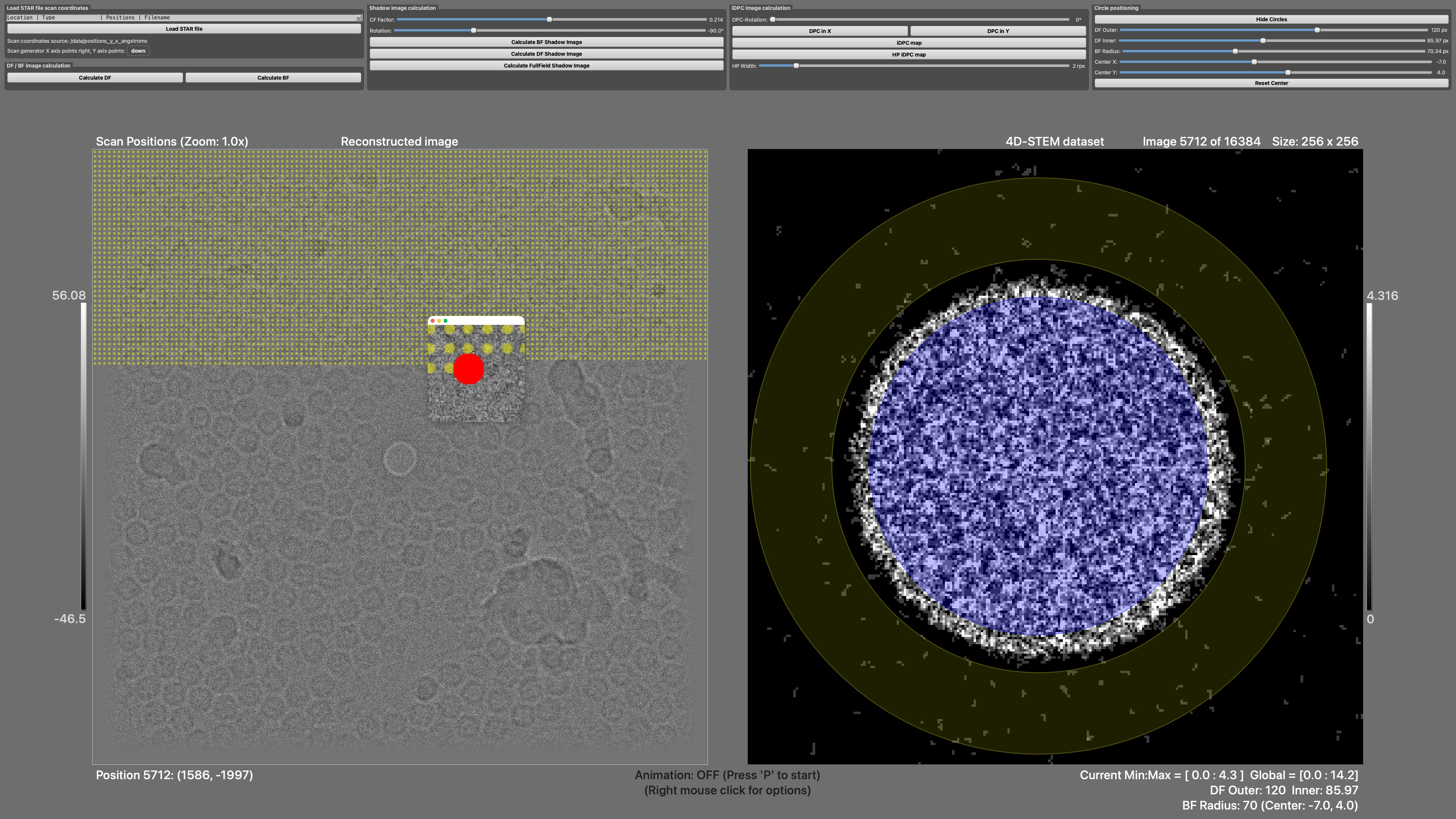The image size is (1456, 819).
Task: Adjust the DF Inner slider
Action: click(x=1272, y=41)
